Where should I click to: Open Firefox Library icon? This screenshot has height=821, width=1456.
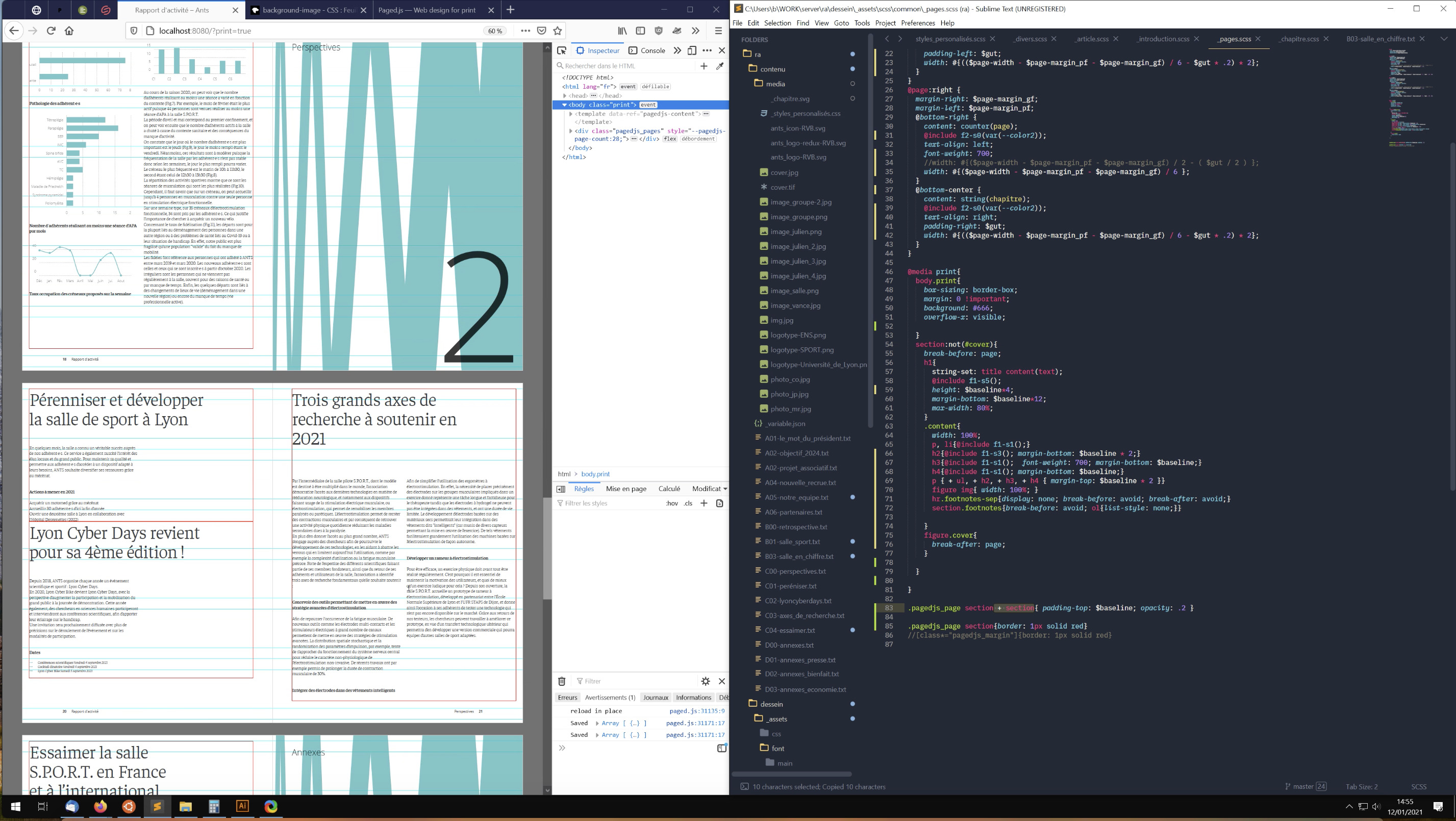coord(622,31)
